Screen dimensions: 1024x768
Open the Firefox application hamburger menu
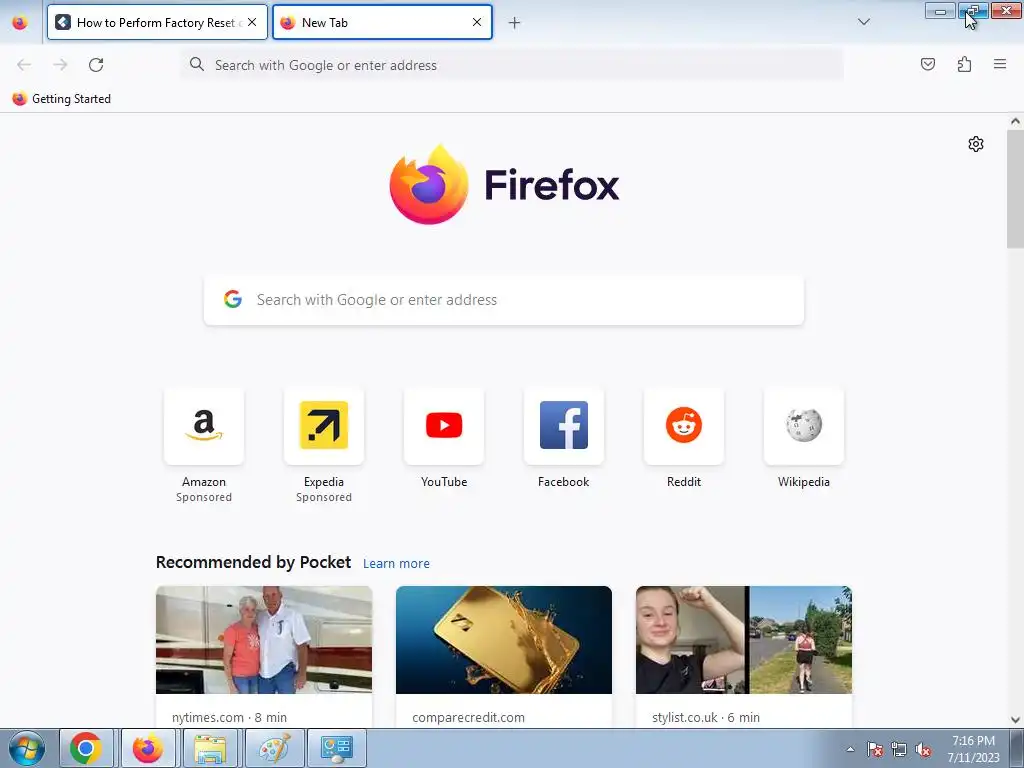coord(1000,64)
